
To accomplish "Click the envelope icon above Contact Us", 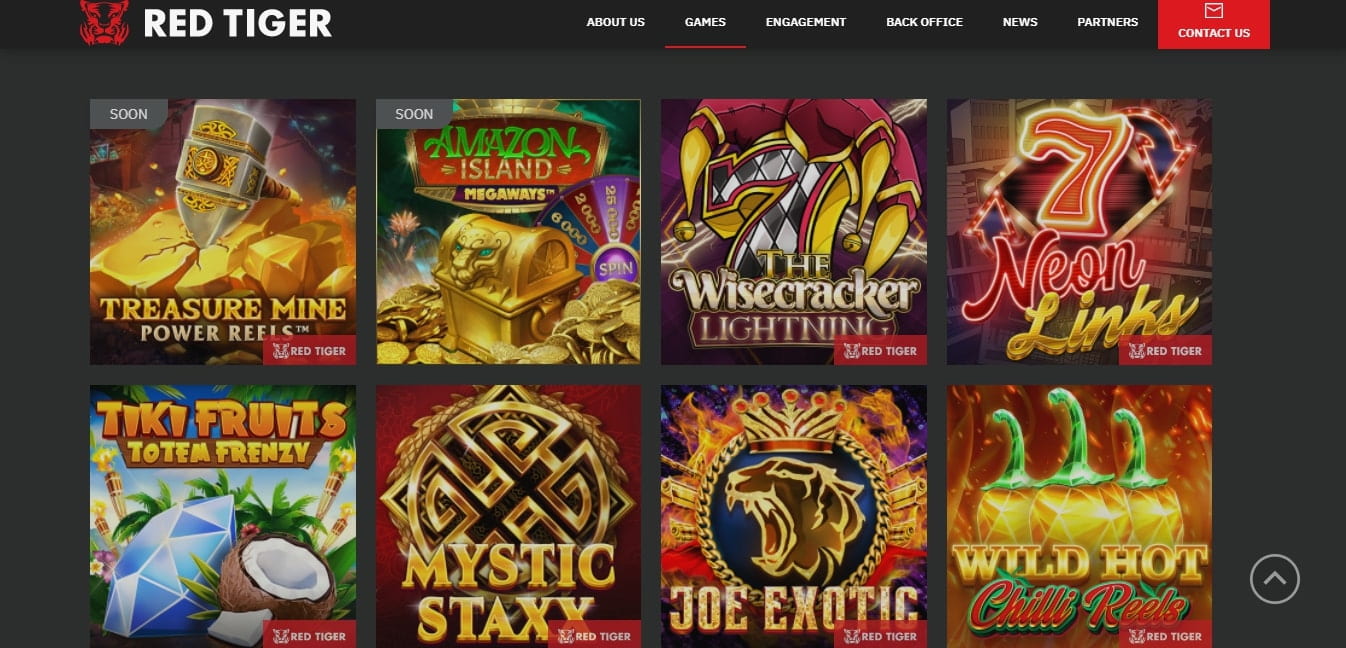I will tap(1214, 12).
